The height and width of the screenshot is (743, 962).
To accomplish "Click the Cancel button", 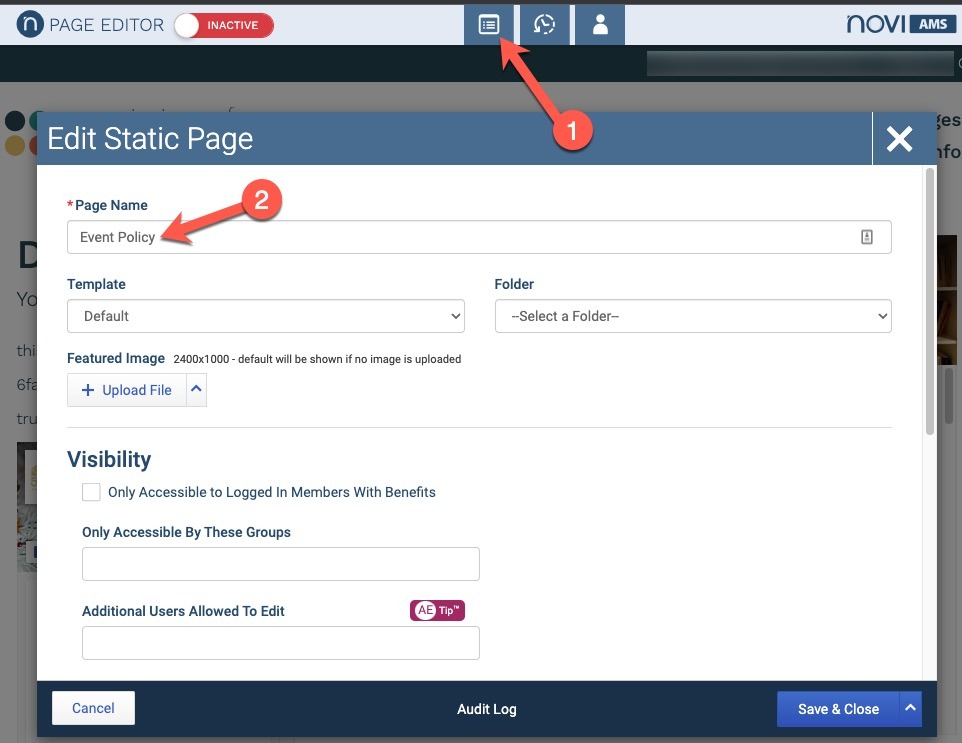I will click(93, 708).
